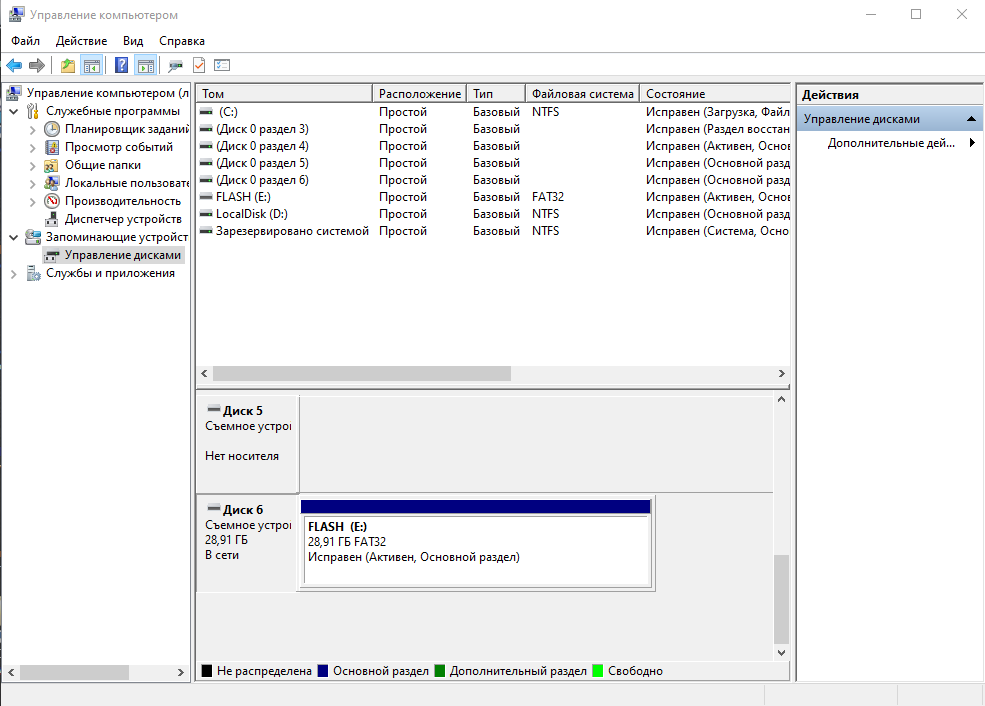
Task: Toggle the show/hide console tree button
Action: coord(92,66)
